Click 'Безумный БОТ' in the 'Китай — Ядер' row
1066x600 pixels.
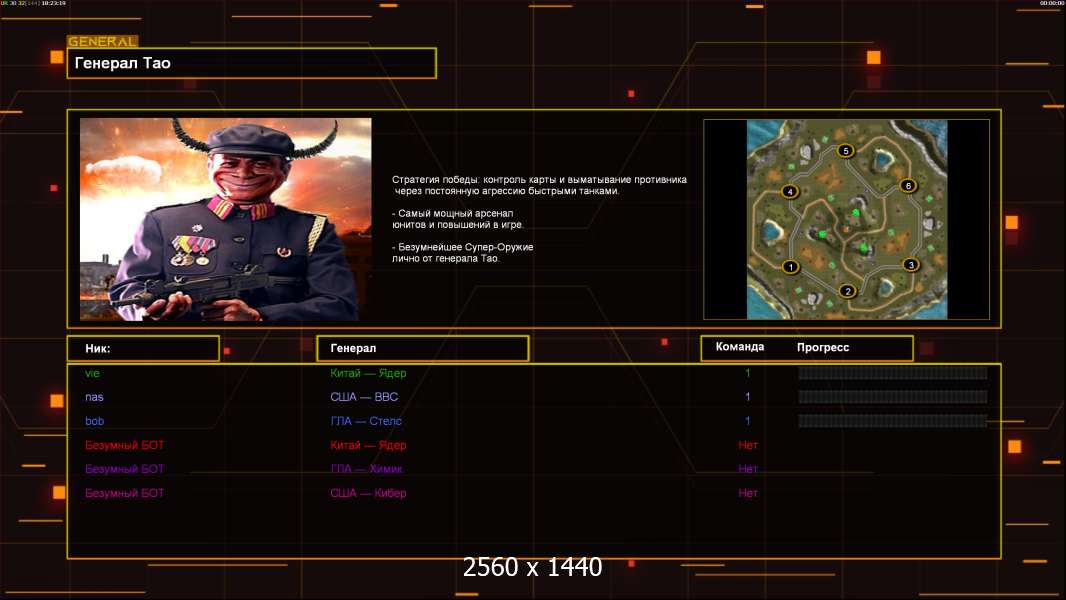124,445
